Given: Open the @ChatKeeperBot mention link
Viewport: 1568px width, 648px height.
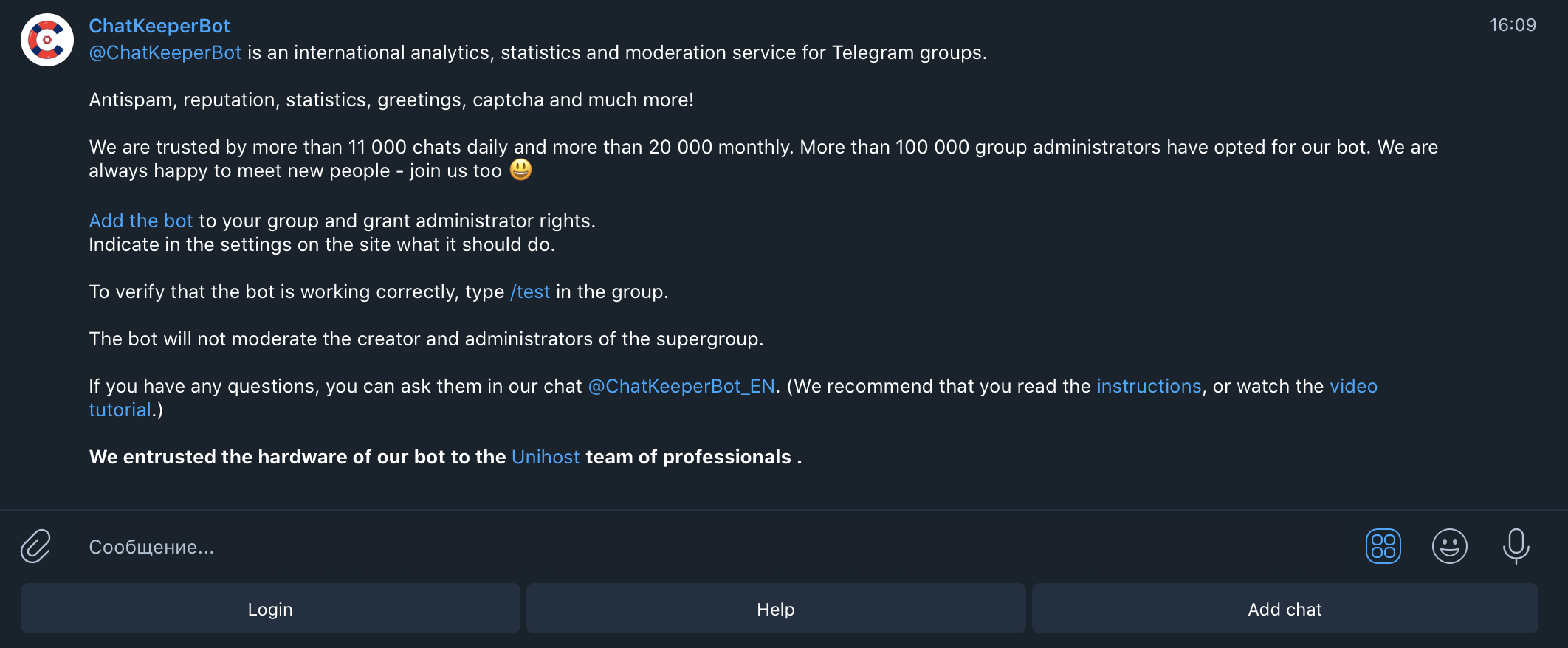Looking at the screenshot, I should coord(165,52).
